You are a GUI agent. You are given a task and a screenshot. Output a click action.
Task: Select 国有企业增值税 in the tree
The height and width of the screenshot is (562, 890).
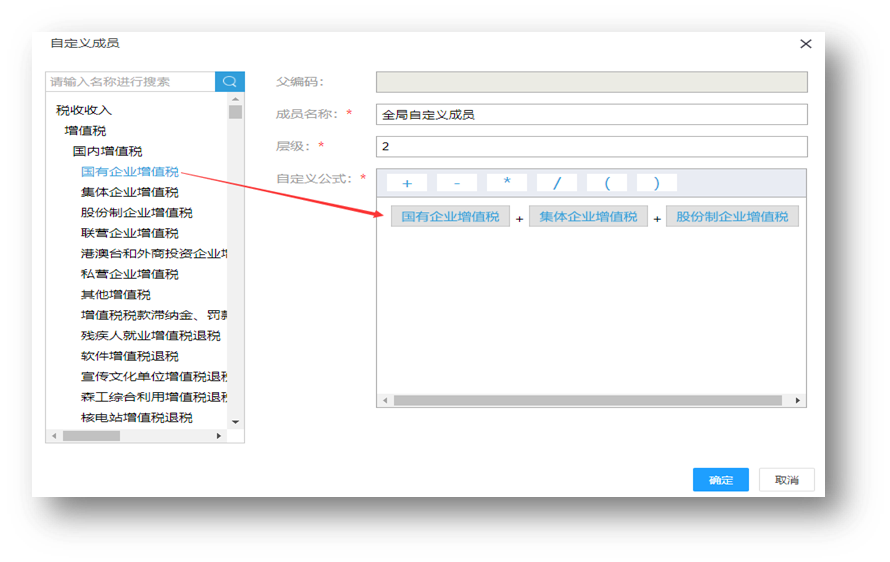click(x=129, y=172)
